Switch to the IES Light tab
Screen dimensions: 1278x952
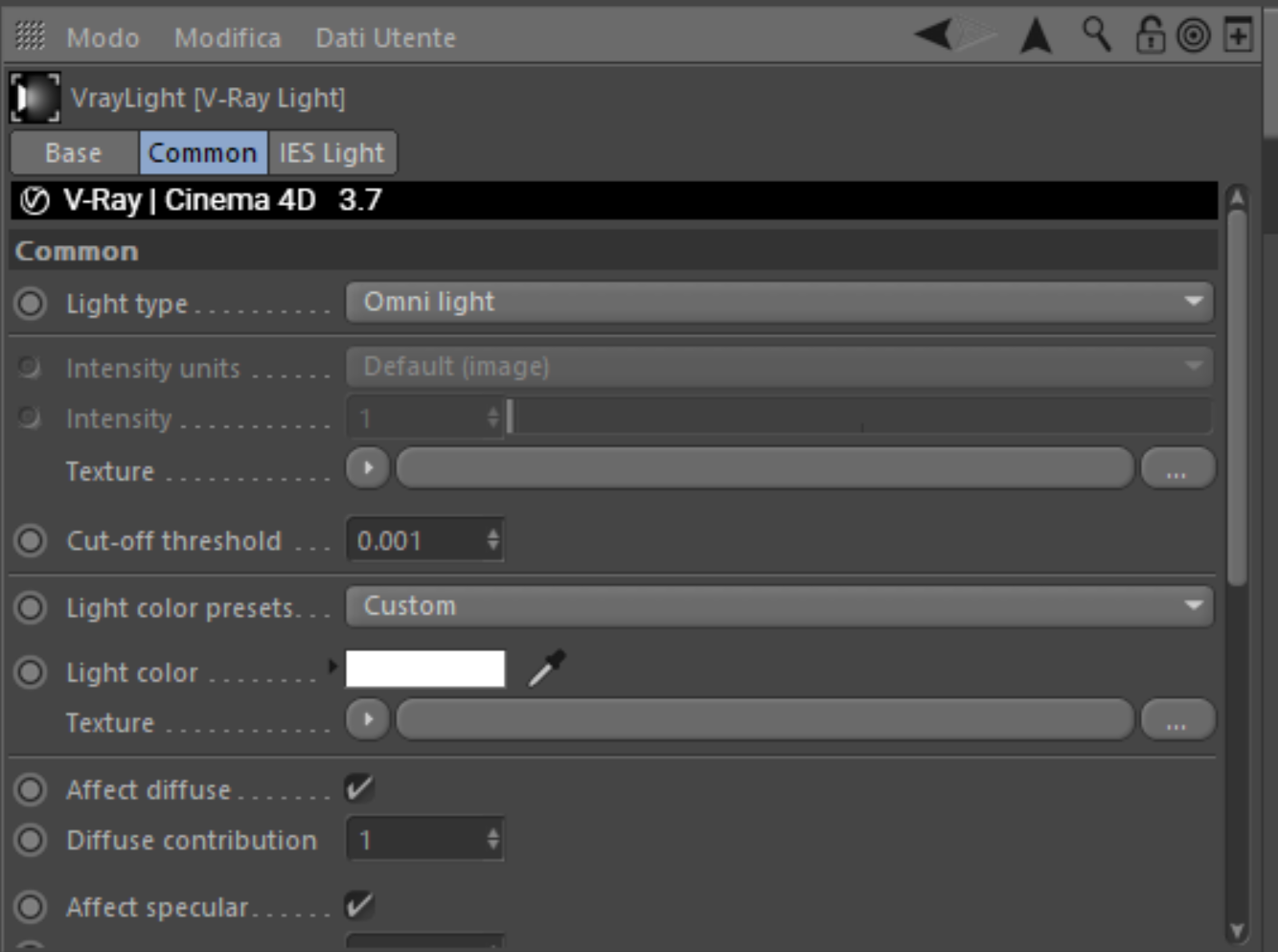tap(331, 153)
